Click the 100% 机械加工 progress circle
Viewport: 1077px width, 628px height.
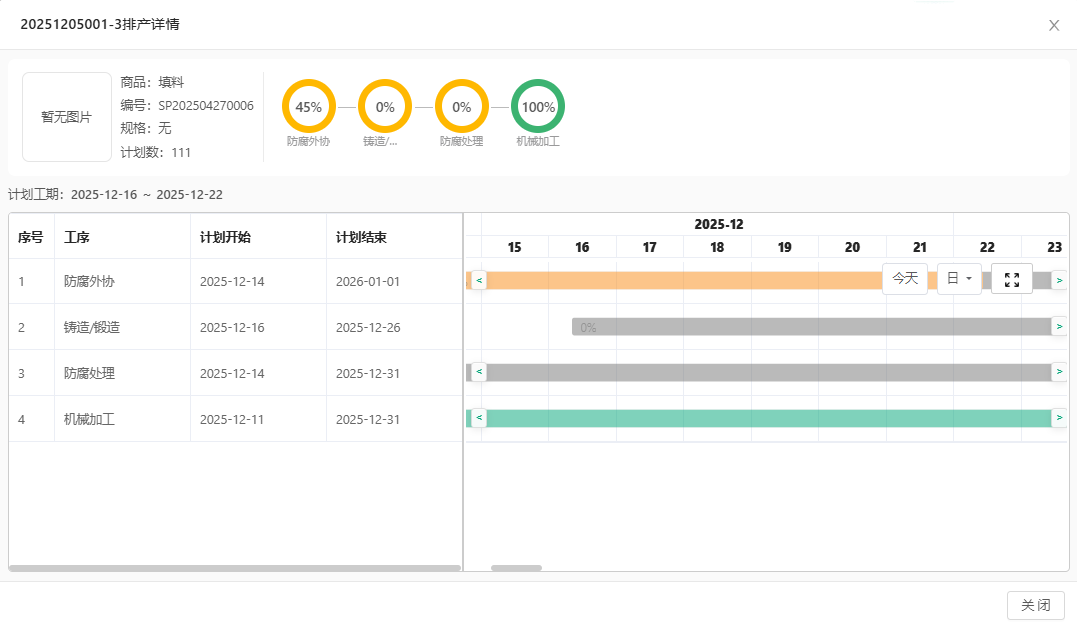pyautogui.click(x=538, y=106)
